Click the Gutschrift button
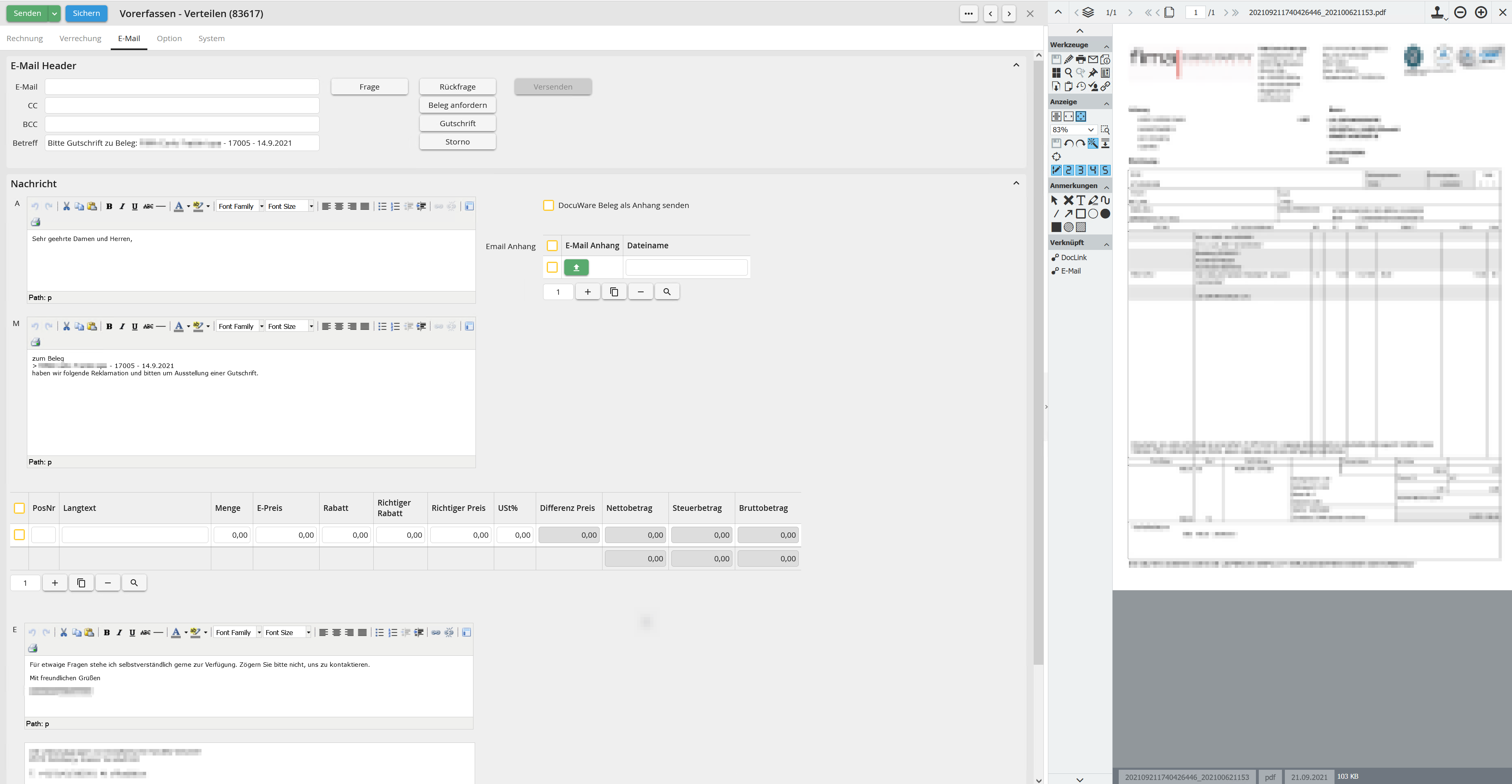1512x784 pixels. [457, 123]
